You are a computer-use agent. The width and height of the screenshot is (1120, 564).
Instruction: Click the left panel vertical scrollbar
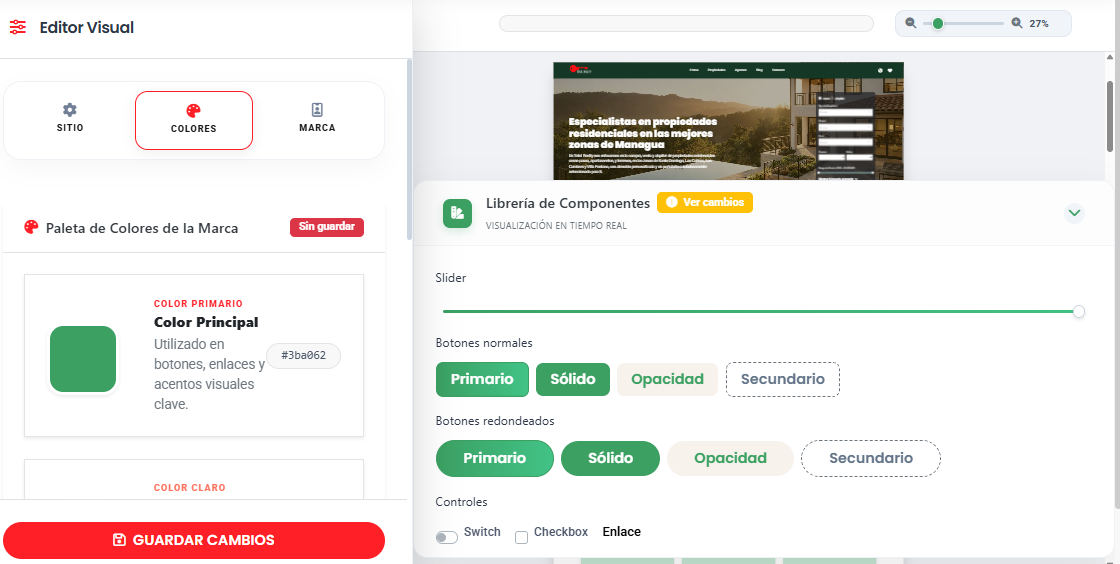tap(409, 150)
